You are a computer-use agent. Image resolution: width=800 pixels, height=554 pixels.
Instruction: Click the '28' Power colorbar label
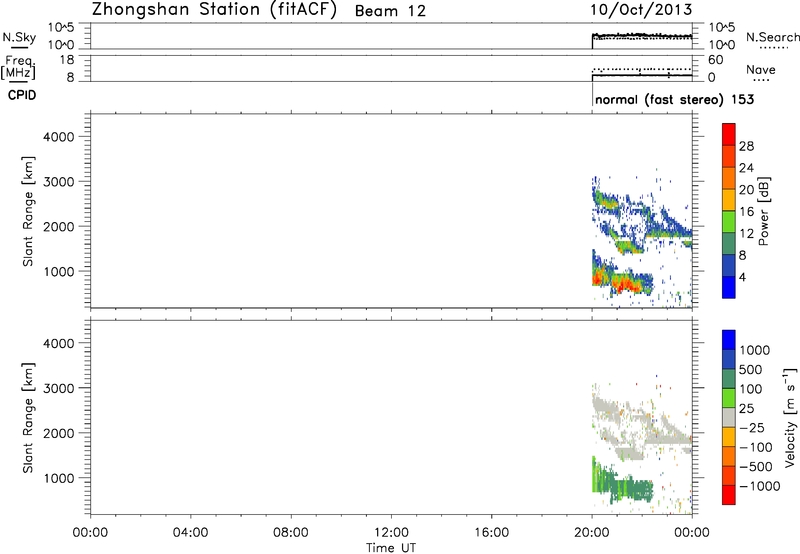[746, 146]
